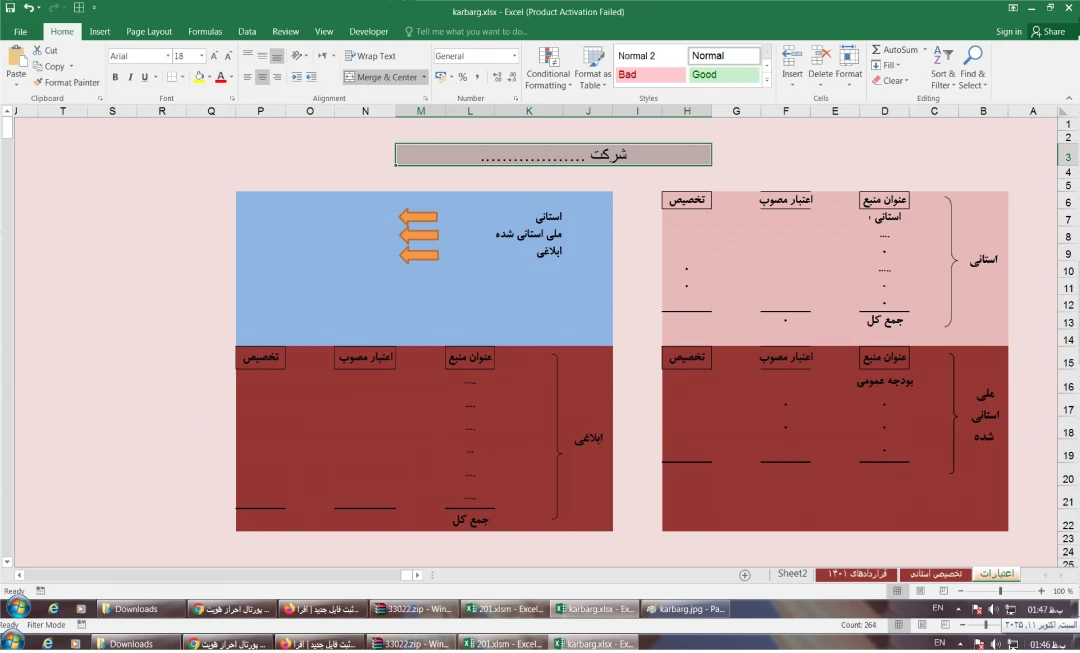Click the Format Painter brush icon
The image size is (1080, 653).
pyautogui.click(x=38, y=83)
